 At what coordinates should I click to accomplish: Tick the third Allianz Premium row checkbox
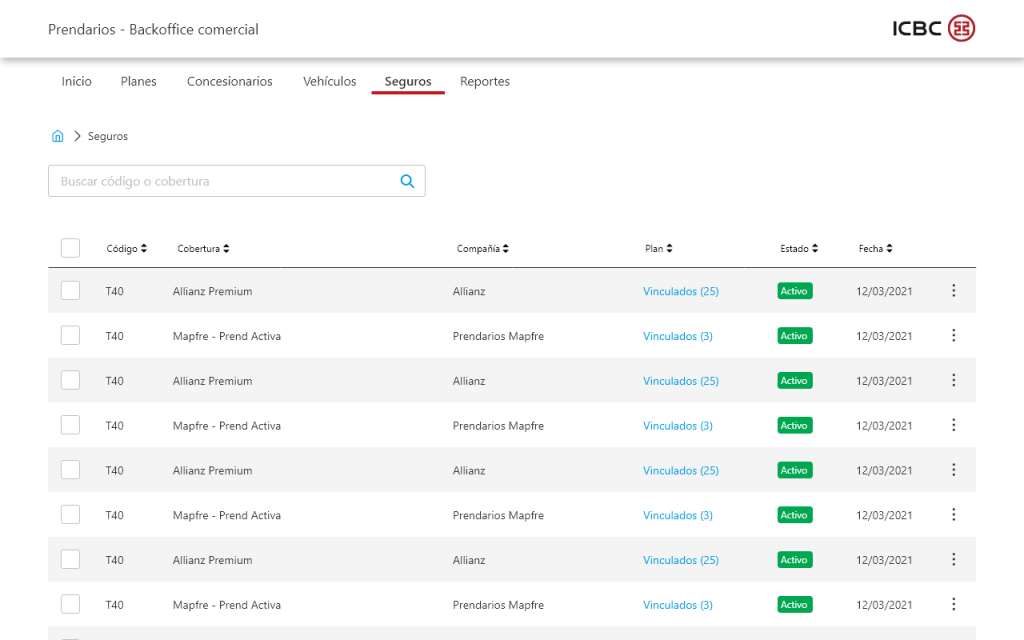click(x=71, y=470)
